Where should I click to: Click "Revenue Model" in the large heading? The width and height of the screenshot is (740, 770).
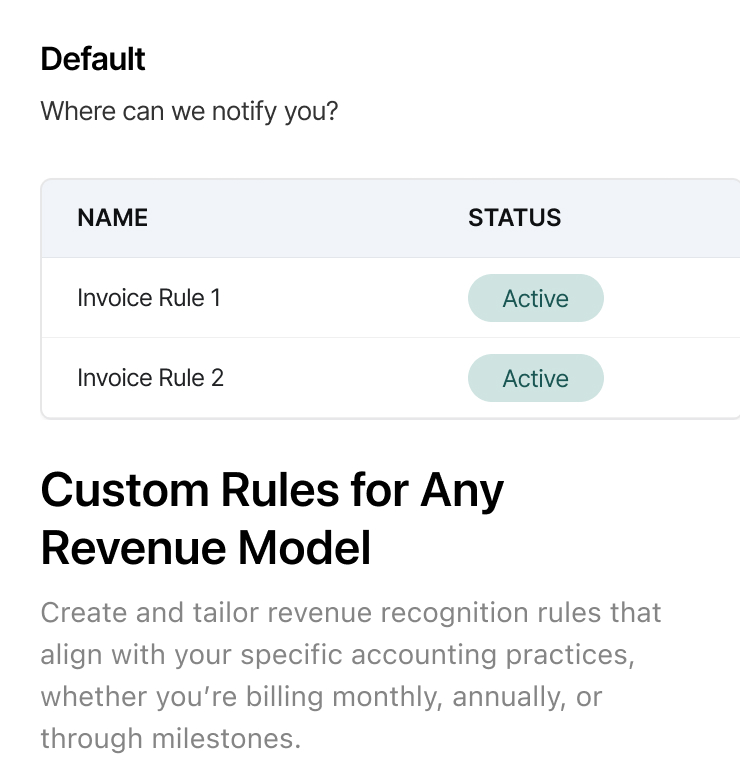pyautogui.click(x=205, y=548)
